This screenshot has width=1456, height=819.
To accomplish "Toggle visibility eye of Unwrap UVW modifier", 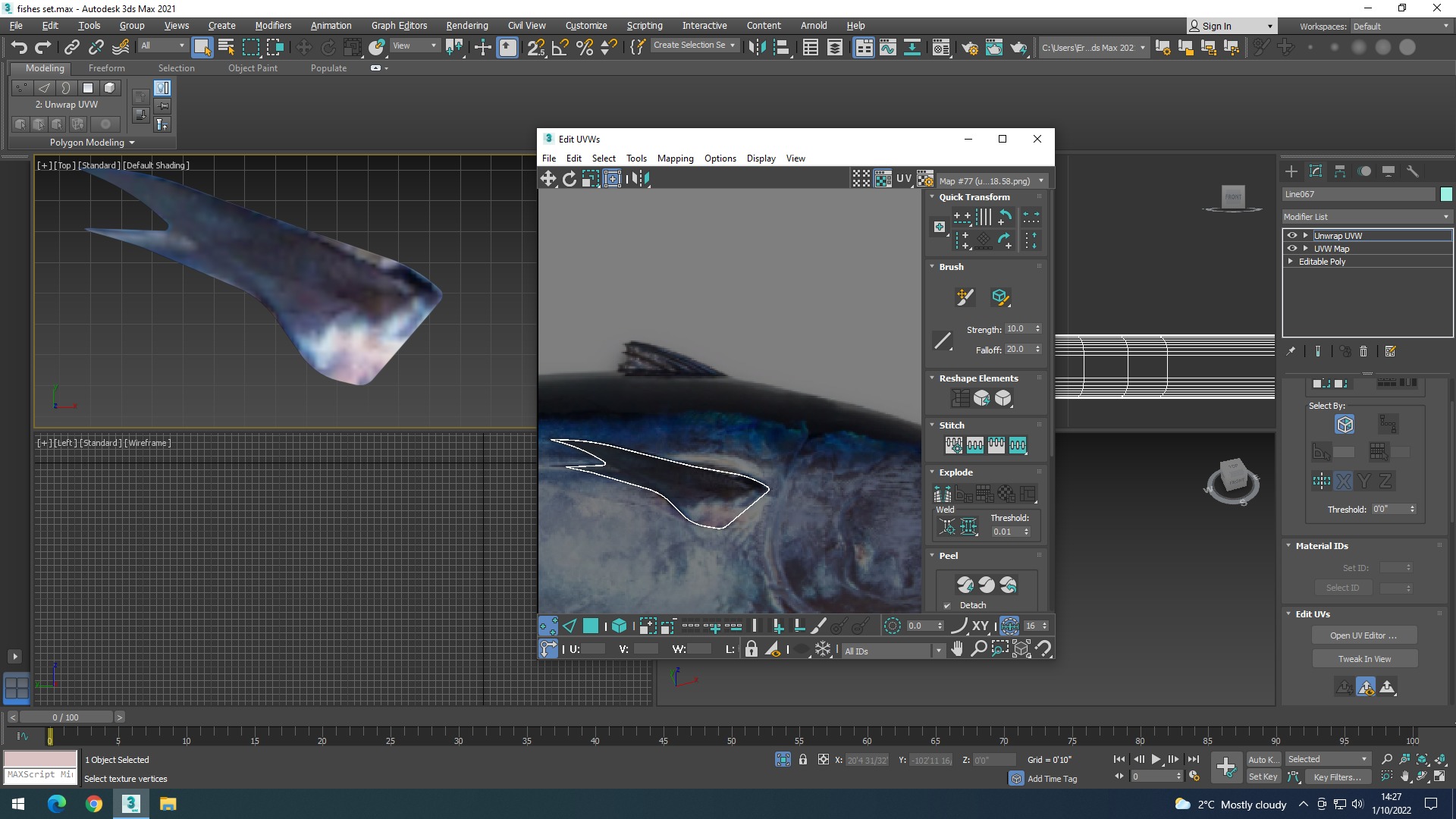I will click(x=1292, y=236).
